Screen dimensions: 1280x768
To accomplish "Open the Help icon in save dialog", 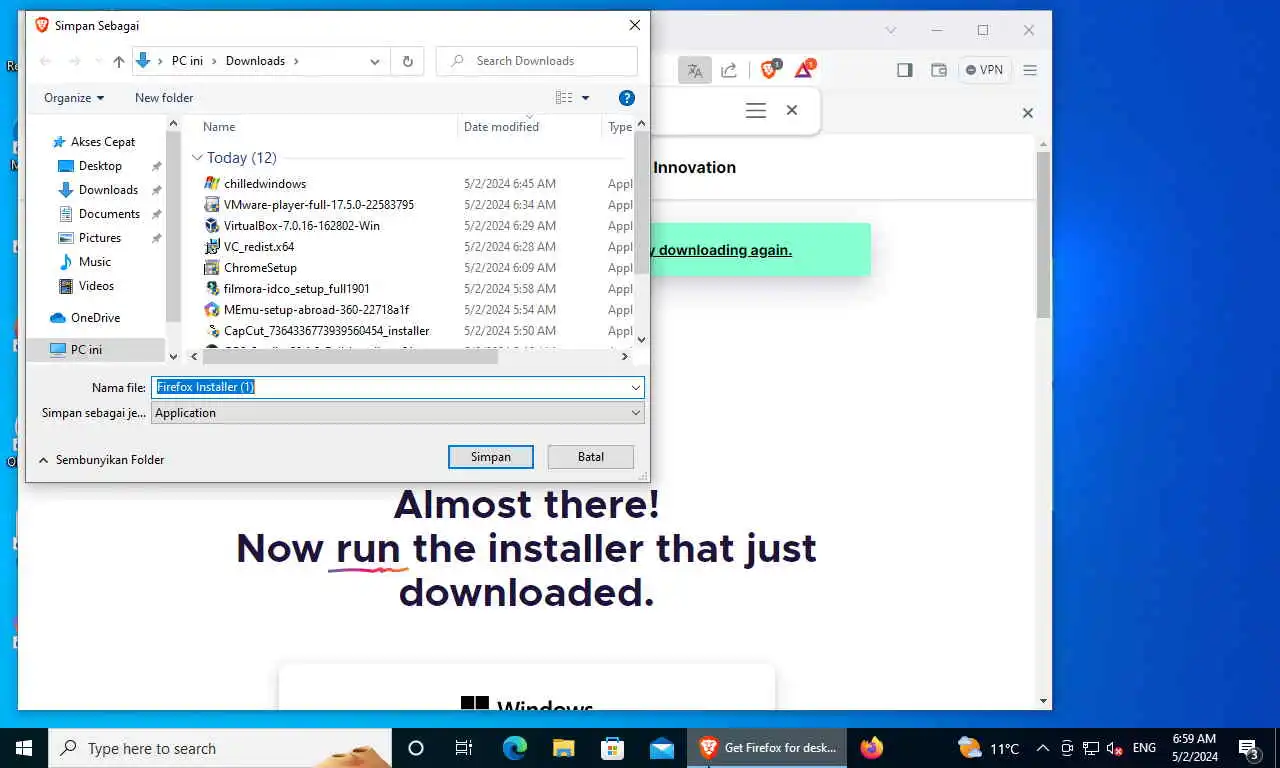I will pos(627,98).
